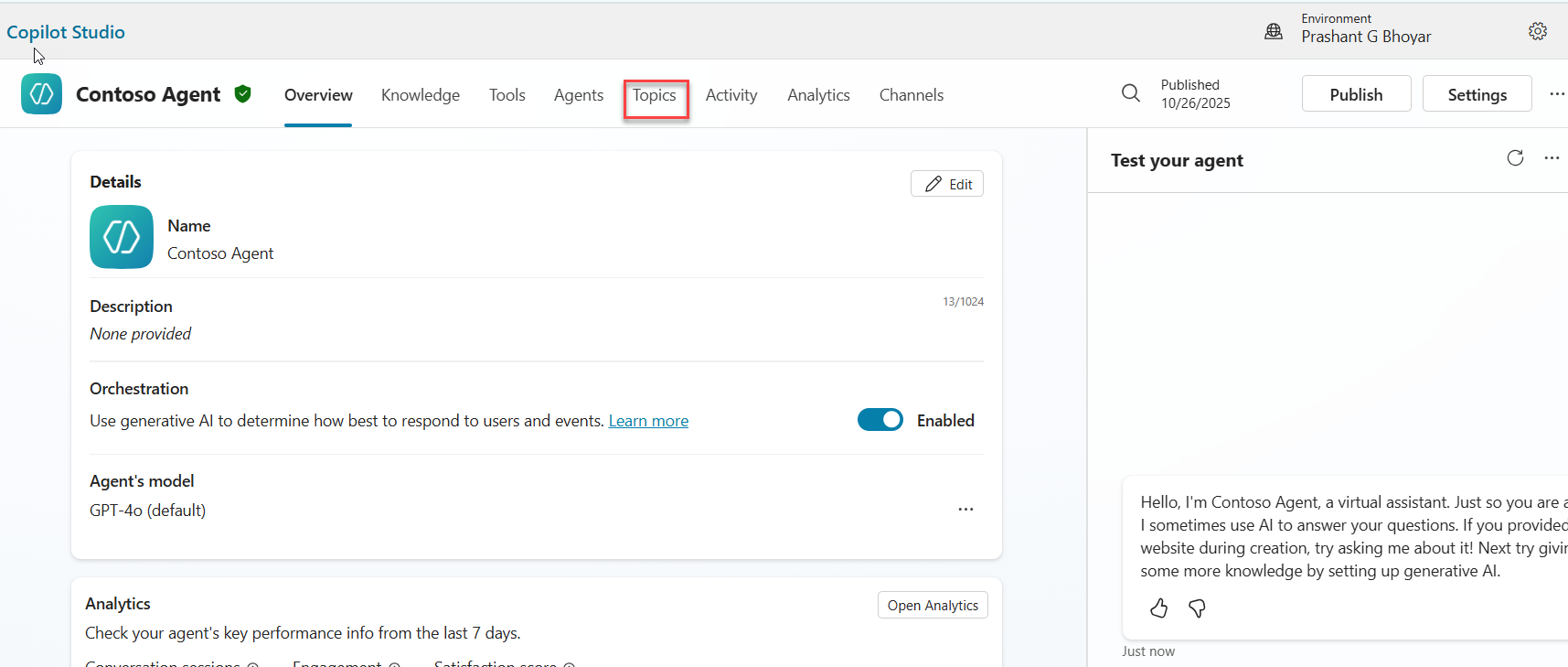The image size is (1568, 667).
Task: Click the green verified shield icon
Action: coord(242,93)
